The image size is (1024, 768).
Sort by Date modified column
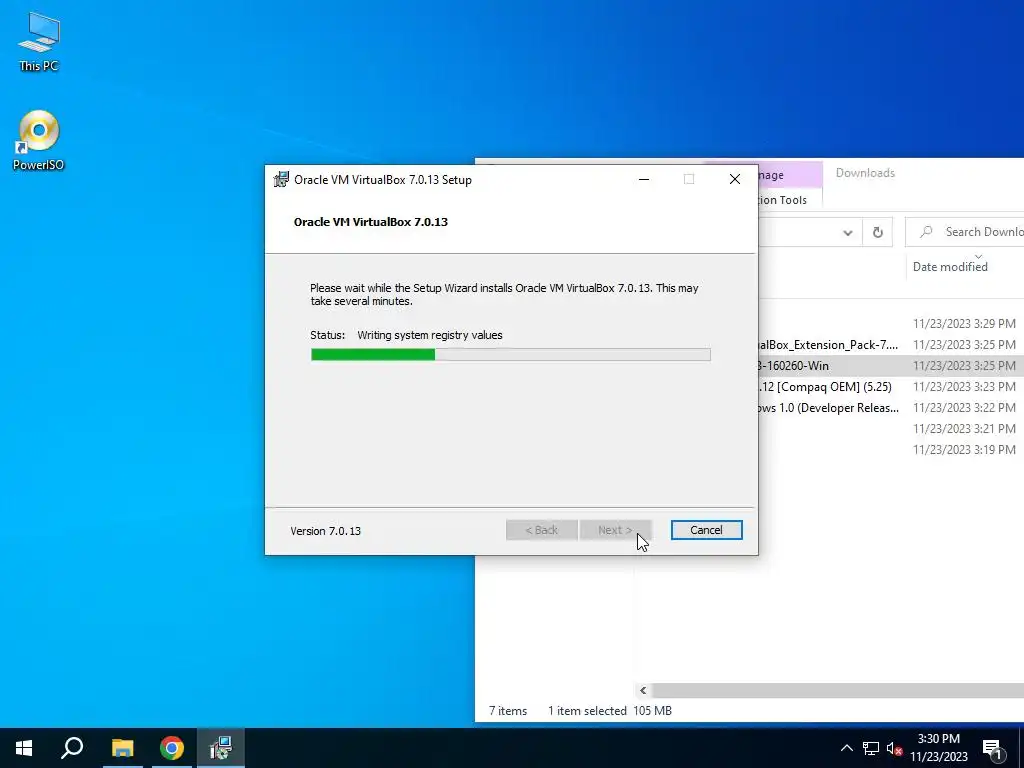point(950,266)
